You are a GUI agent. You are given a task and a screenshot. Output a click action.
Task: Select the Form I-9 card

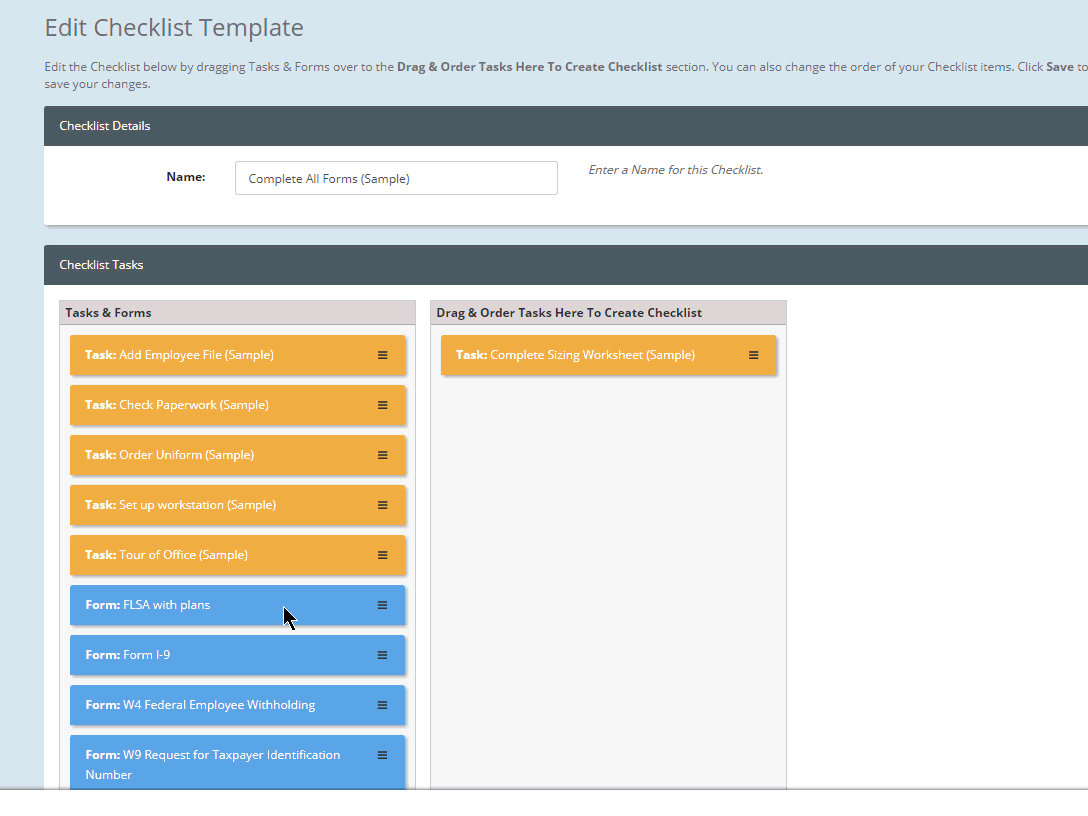point(220,655)
